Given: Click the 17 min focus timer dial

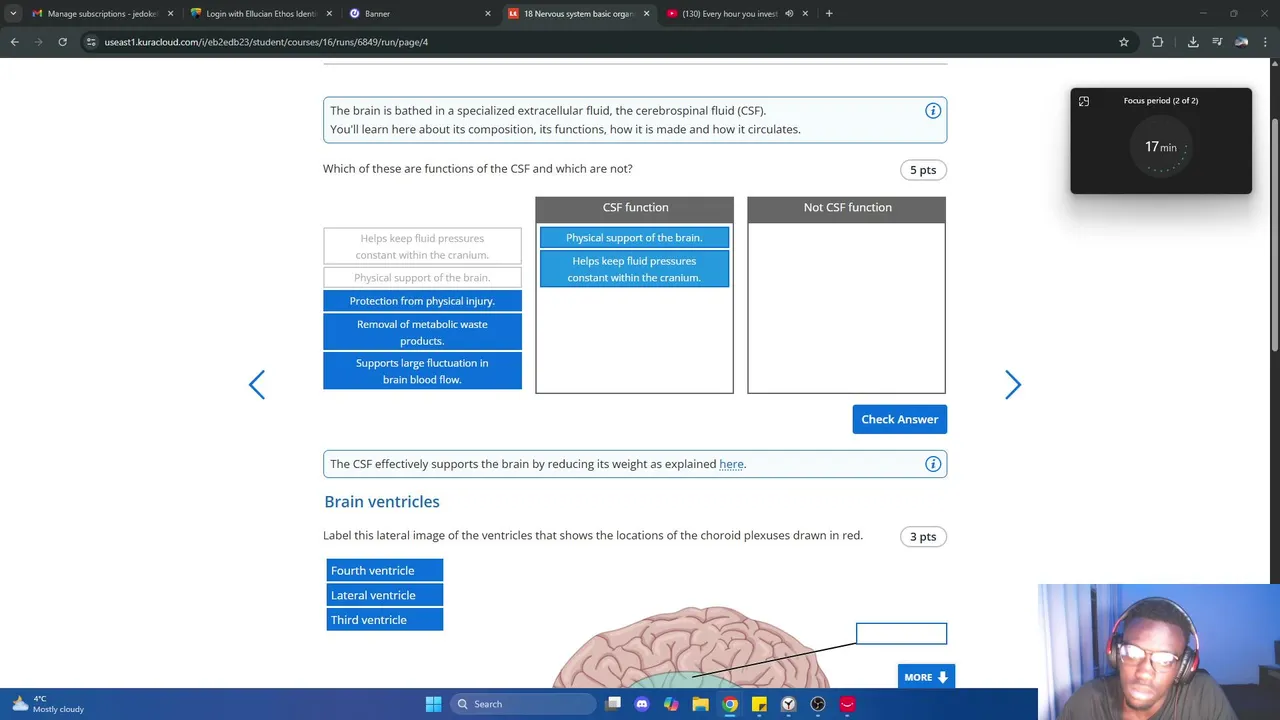Looking at the screenshot, I should coord(1161,147).
